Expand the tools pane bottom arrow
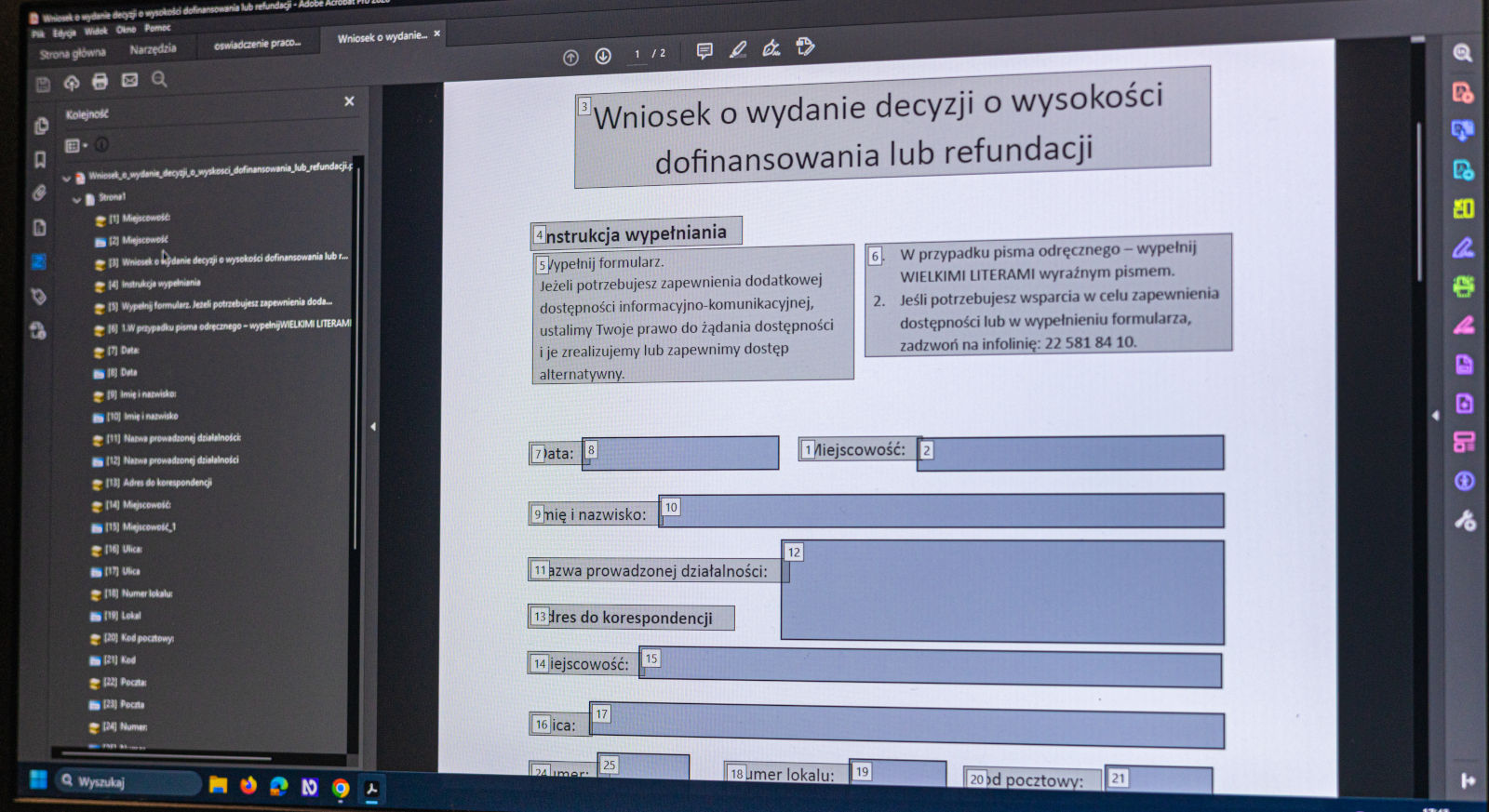This screenshot has height=812, width=1489. [x=1468, y=780]
